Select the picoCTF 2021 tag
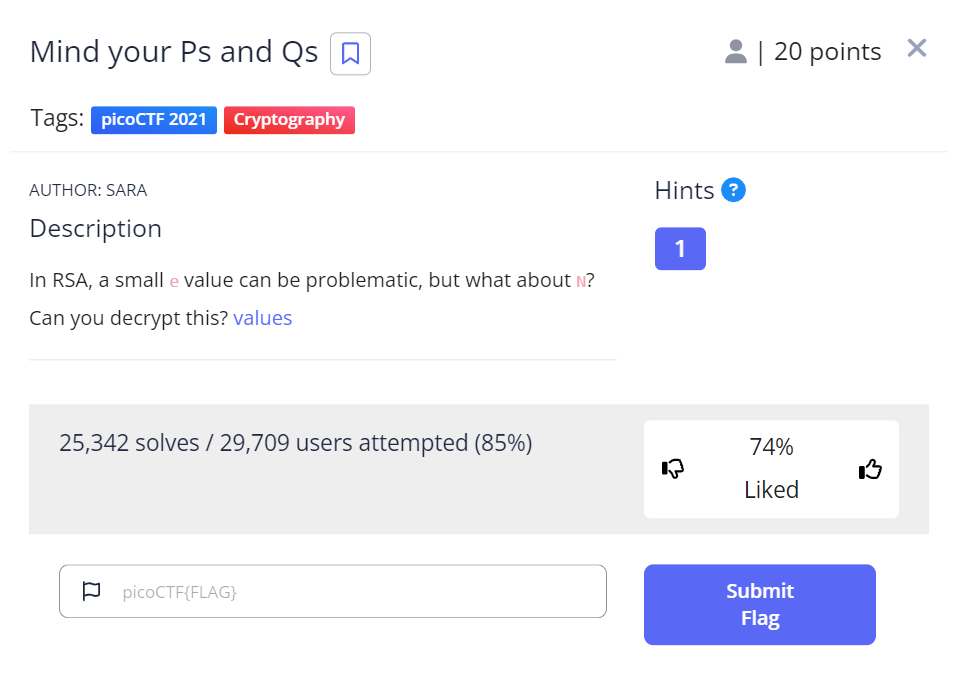958x682 pixels. pyautogui.click(x=154, y=120)
